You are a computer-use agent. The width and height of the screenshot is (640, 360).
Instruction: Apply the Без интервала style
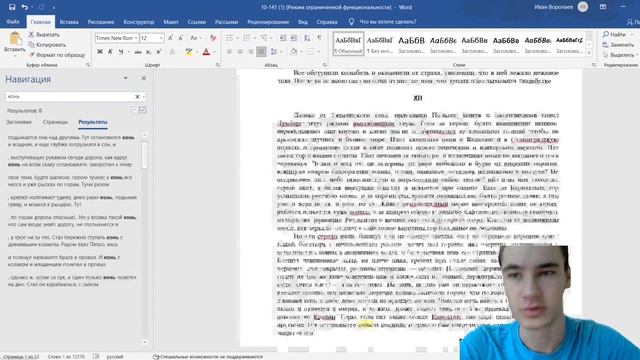coord(380,44)
